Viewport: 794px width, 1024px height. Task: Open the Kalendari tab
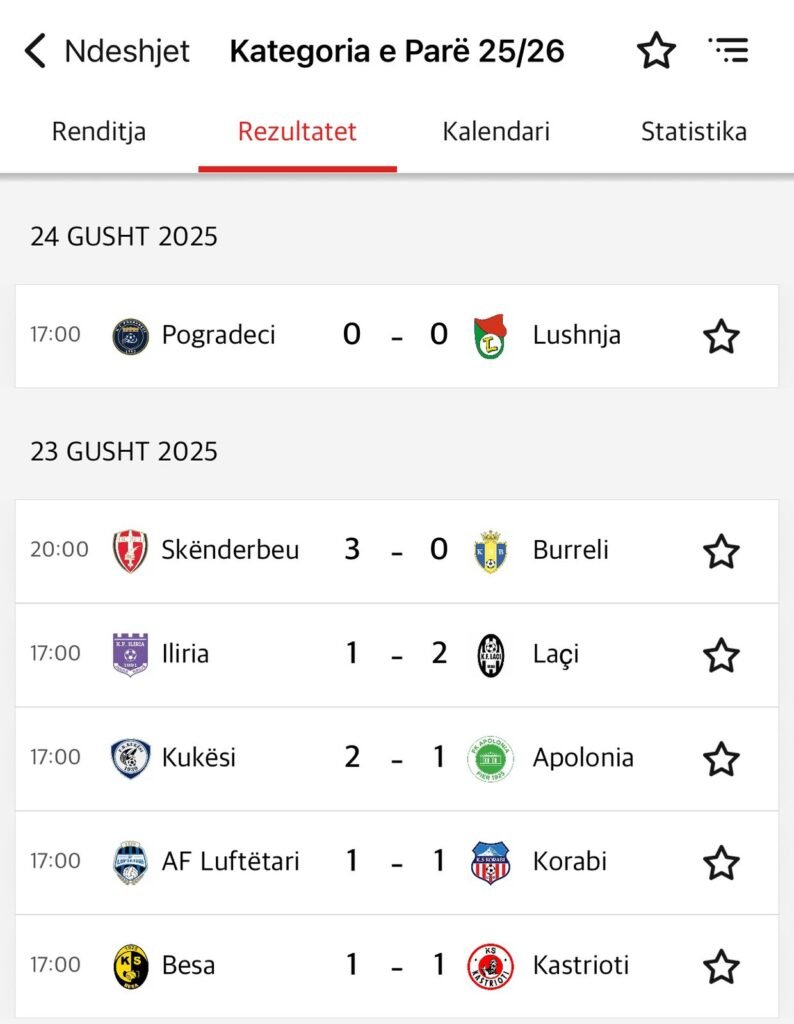(x=496, y=131)
